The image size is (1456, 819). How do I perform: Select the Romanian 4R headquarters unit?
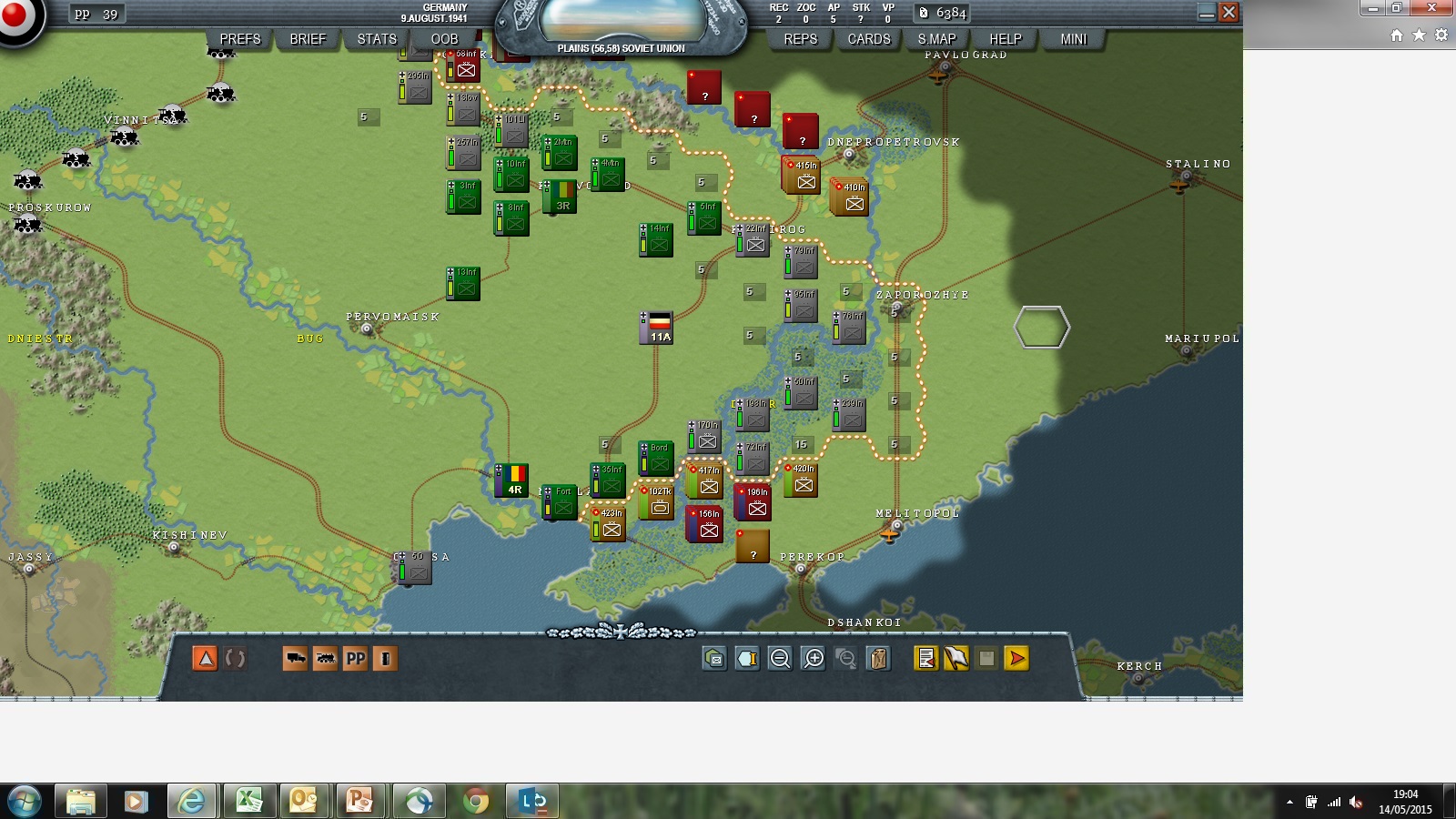point(511,480)
